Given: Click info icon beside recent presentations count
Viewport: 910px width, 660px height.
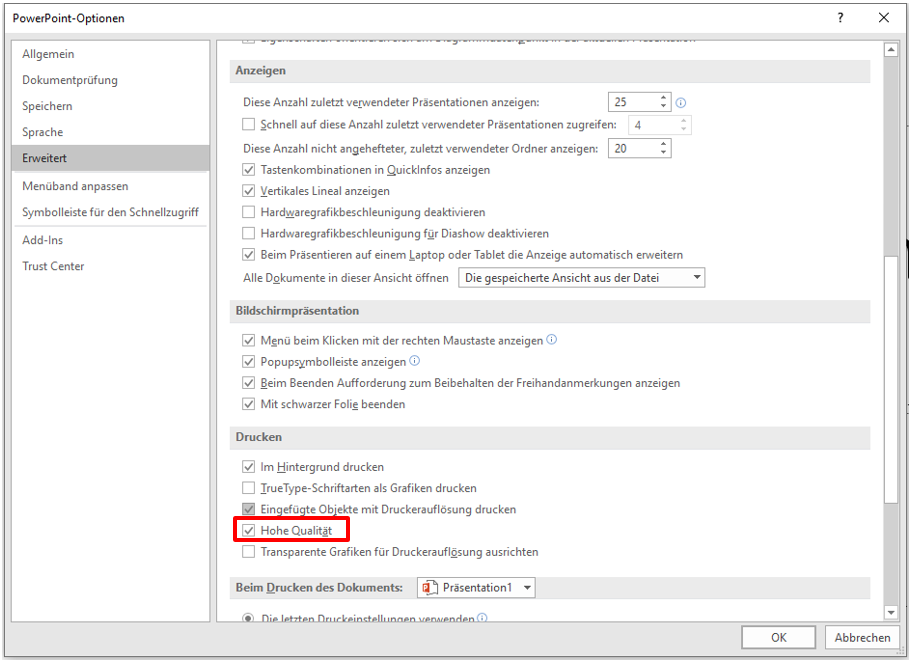Looking at the screenshot, I should (x=681, y=103).
